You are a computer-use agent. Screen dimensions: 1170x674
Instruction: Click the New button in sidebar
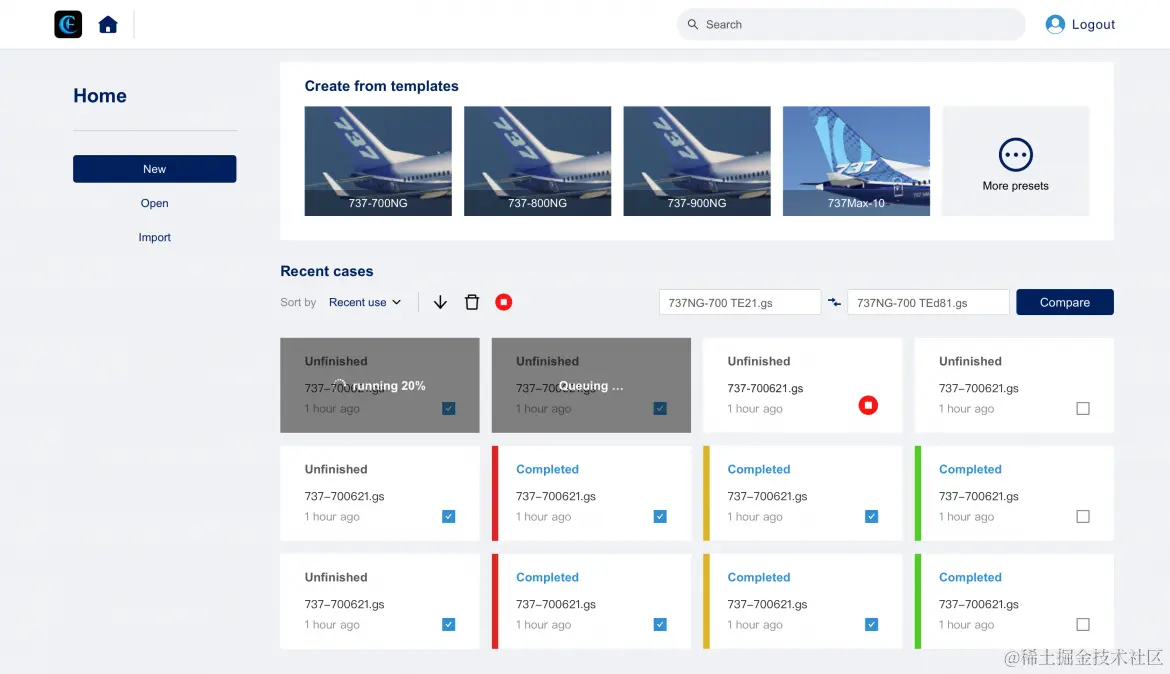click(155, 169)
